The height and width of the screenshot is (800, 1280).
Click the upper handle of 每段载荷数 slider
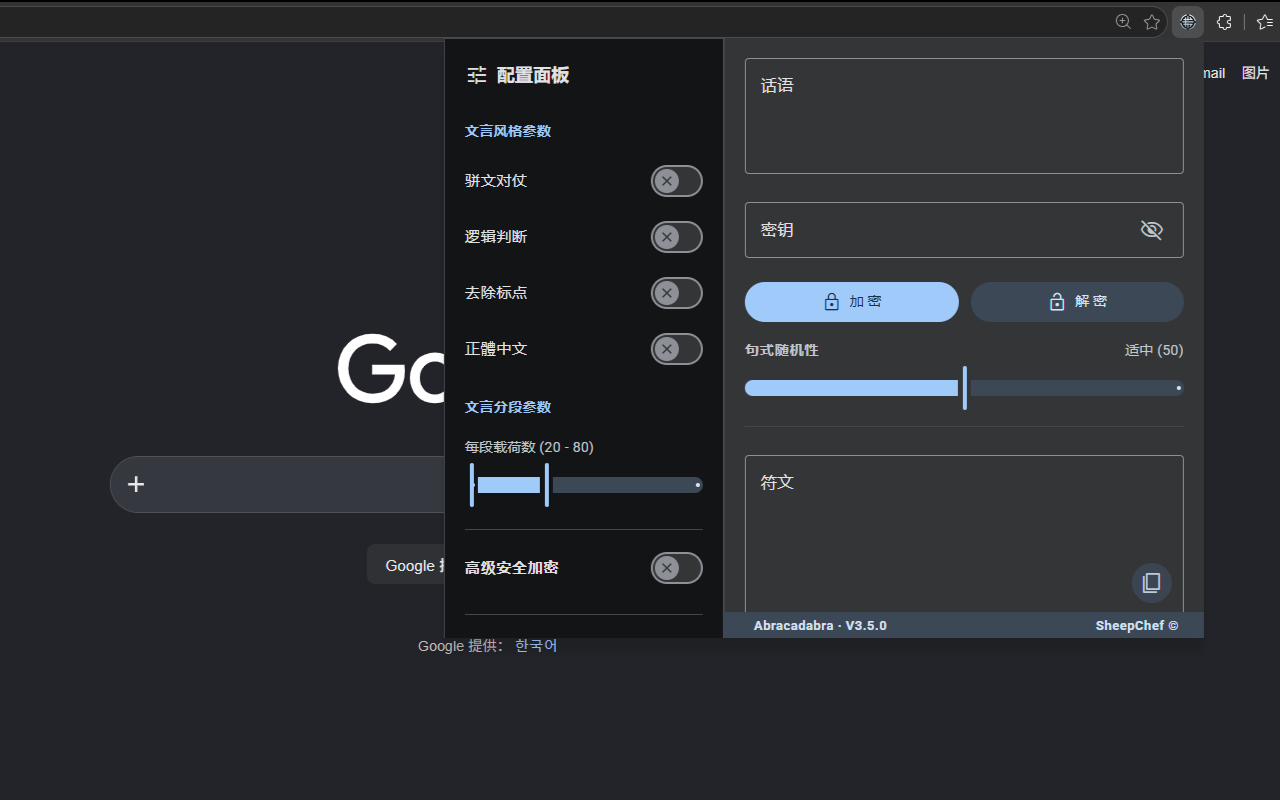547,485
